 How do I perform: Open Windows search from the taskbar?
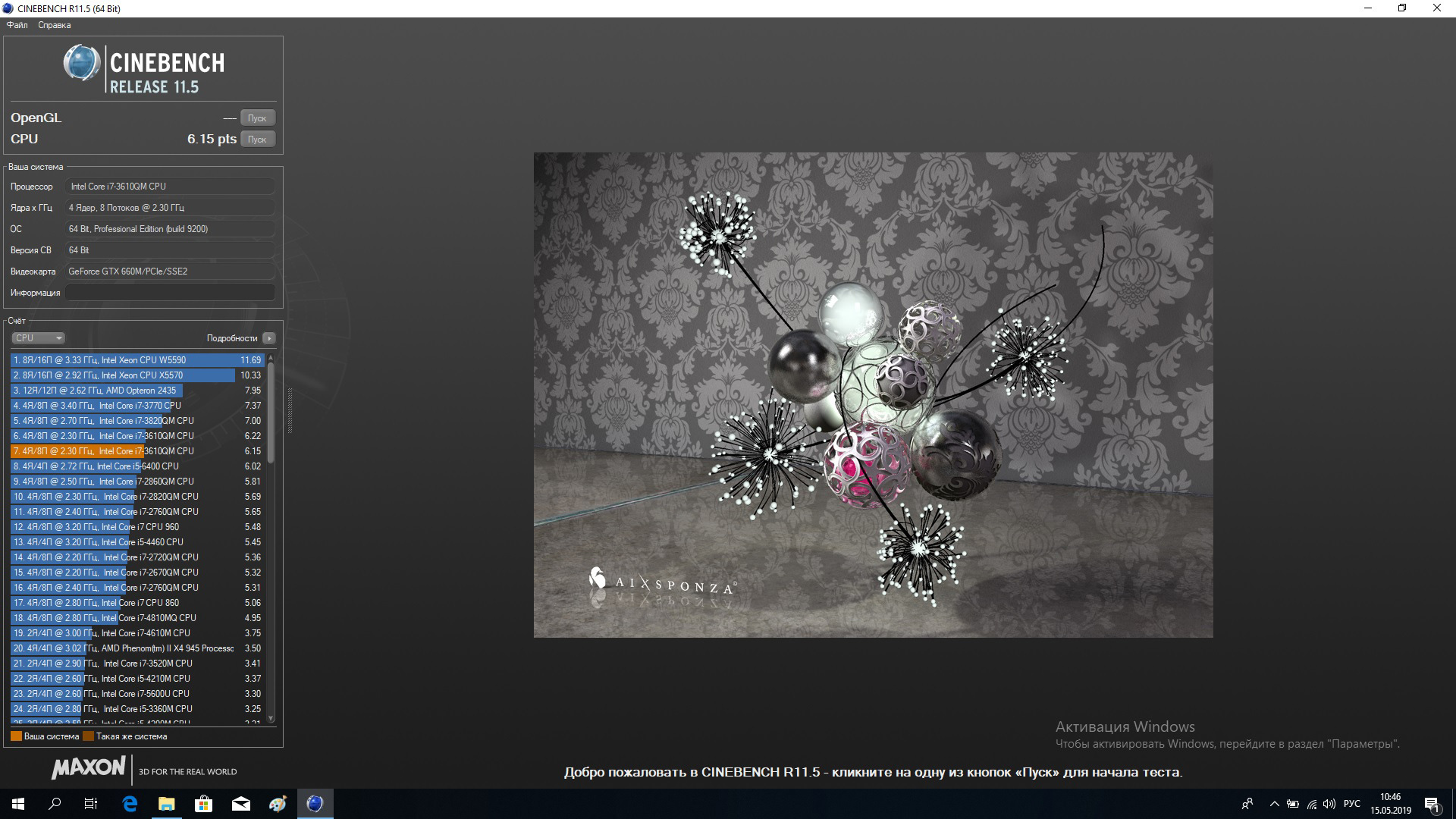(55, 804)
